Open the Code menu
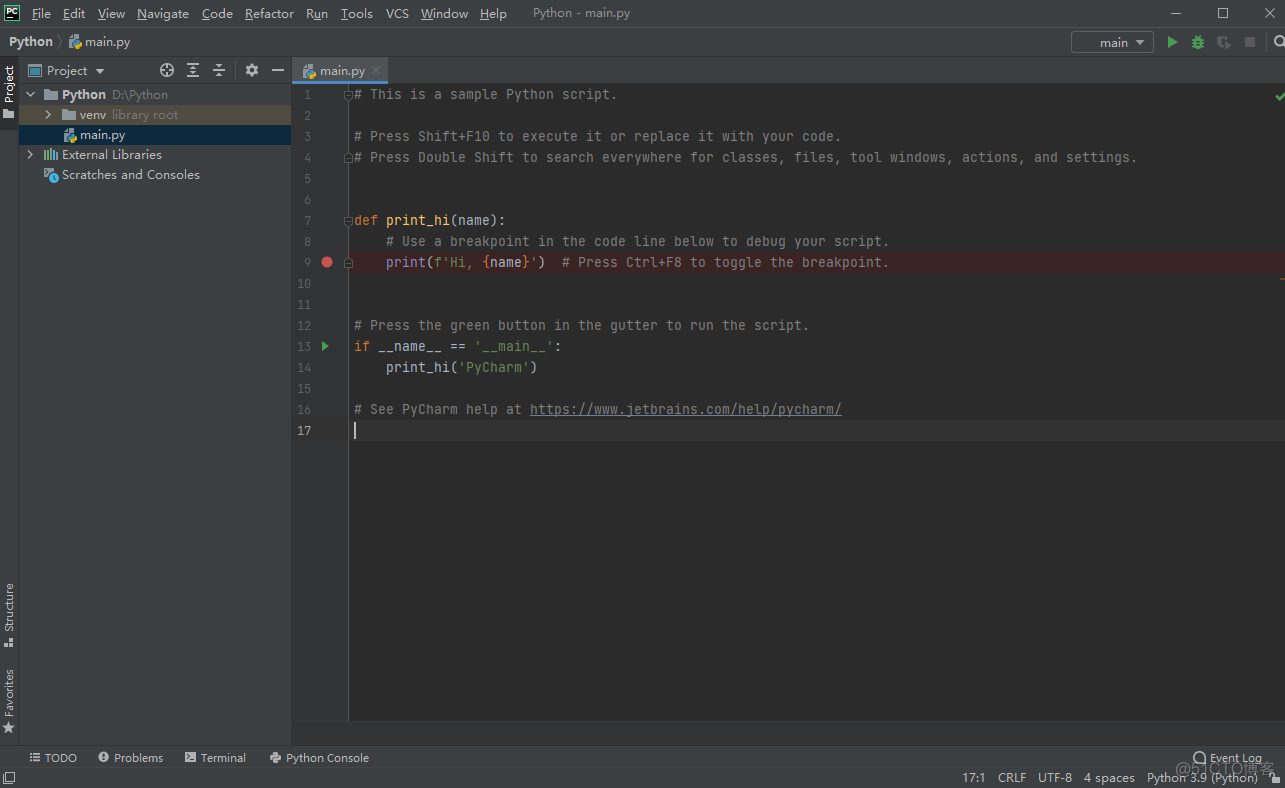 click(217, 13)
